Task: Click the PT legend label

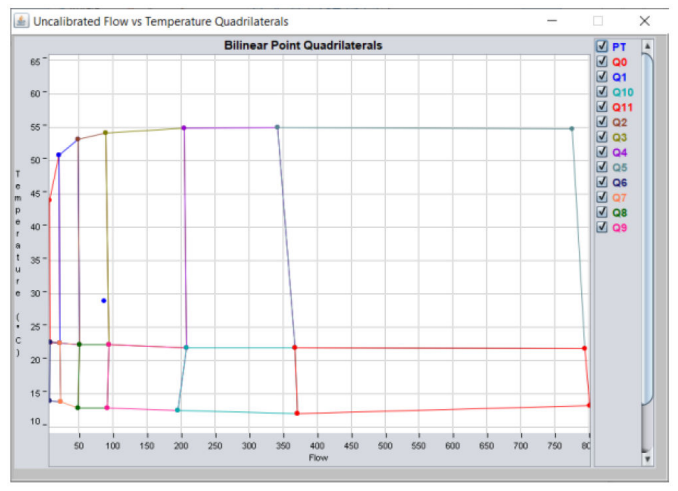Action: (619, 47)
